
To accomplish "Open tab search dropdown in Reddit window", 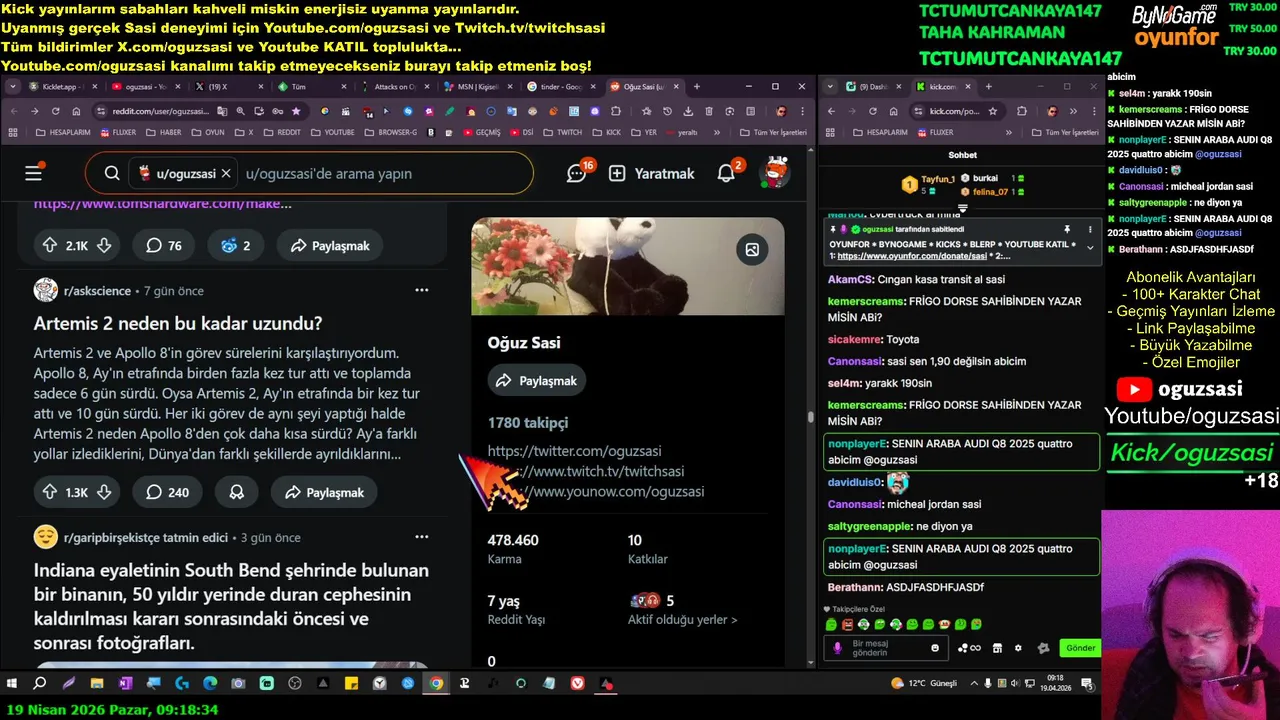I will tap(12, 87).
